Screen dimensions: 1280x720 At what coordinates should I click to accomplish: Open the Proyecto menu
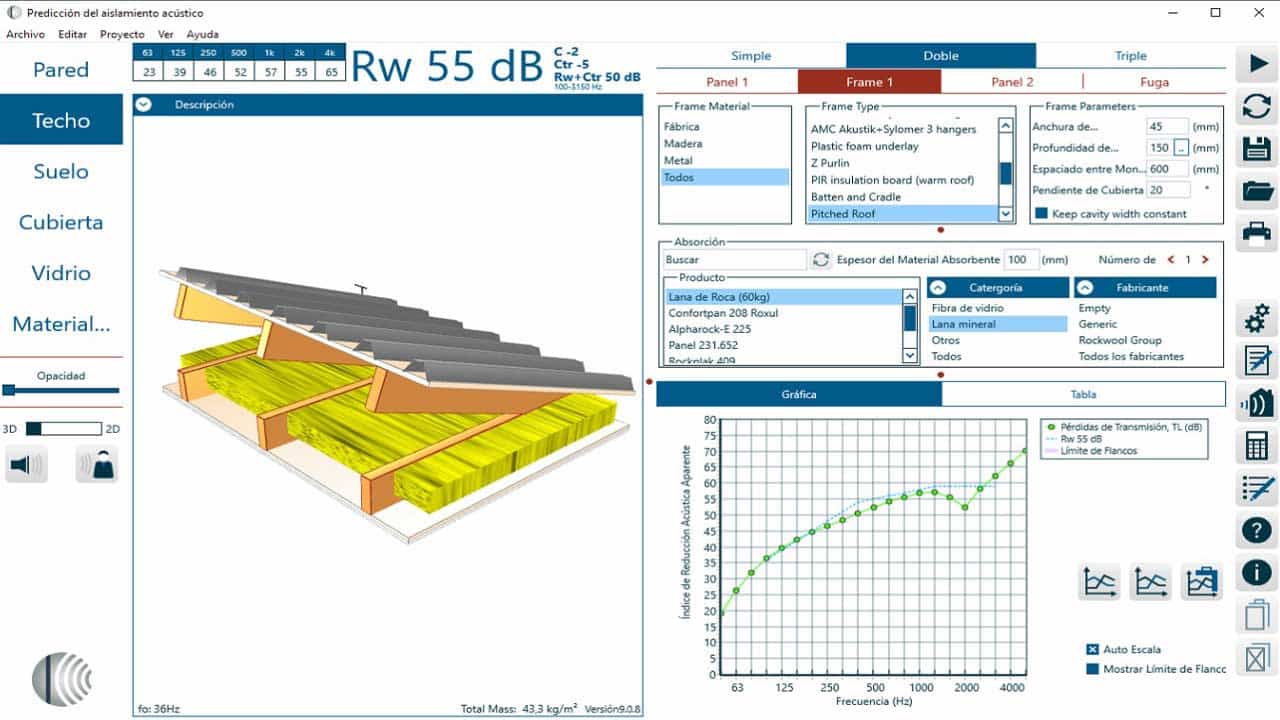pos(122,34)
